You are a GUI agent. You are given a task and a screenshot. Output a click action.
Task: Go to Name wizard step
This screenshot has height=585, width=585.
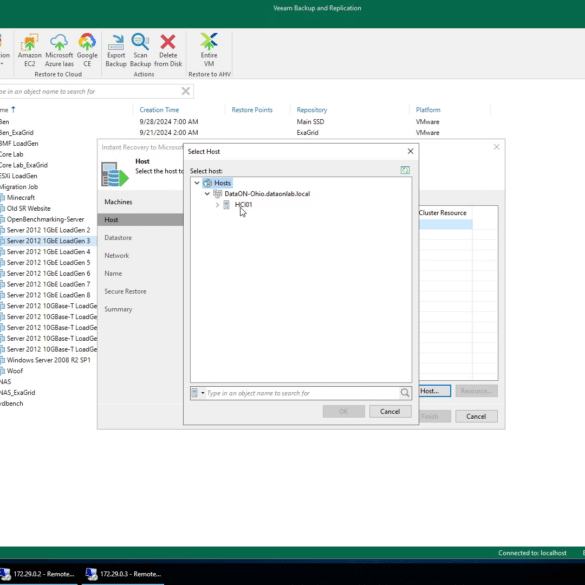[x=113, y=273]
